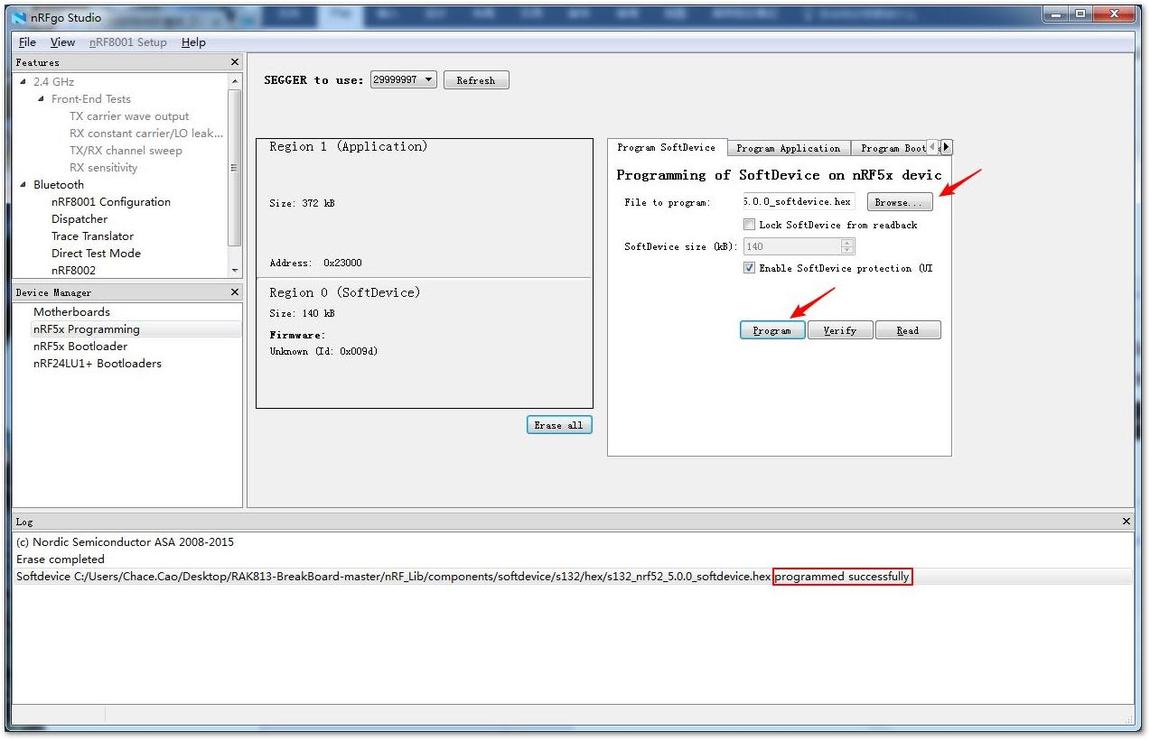Open the SEGGER to use dropdown
Screen dimensions: 1150x740
(x=403, y=80)
